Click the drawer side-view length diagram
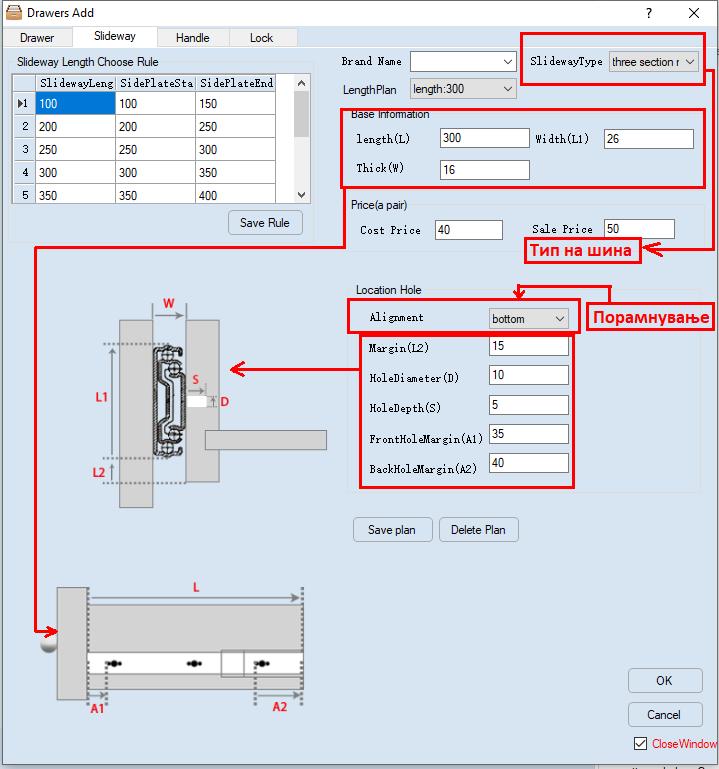This screenshot has width=719, height=769. [x=172, y=646]
